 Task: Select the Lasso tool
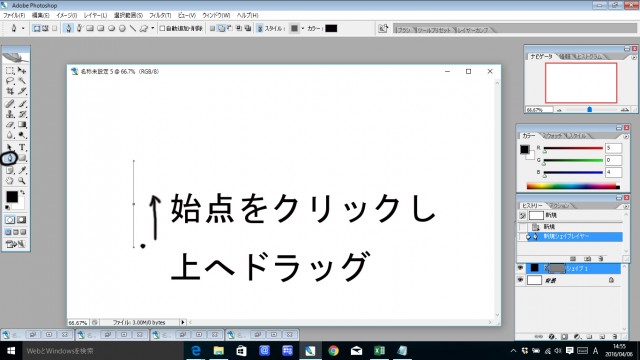(x=10, y=81)
